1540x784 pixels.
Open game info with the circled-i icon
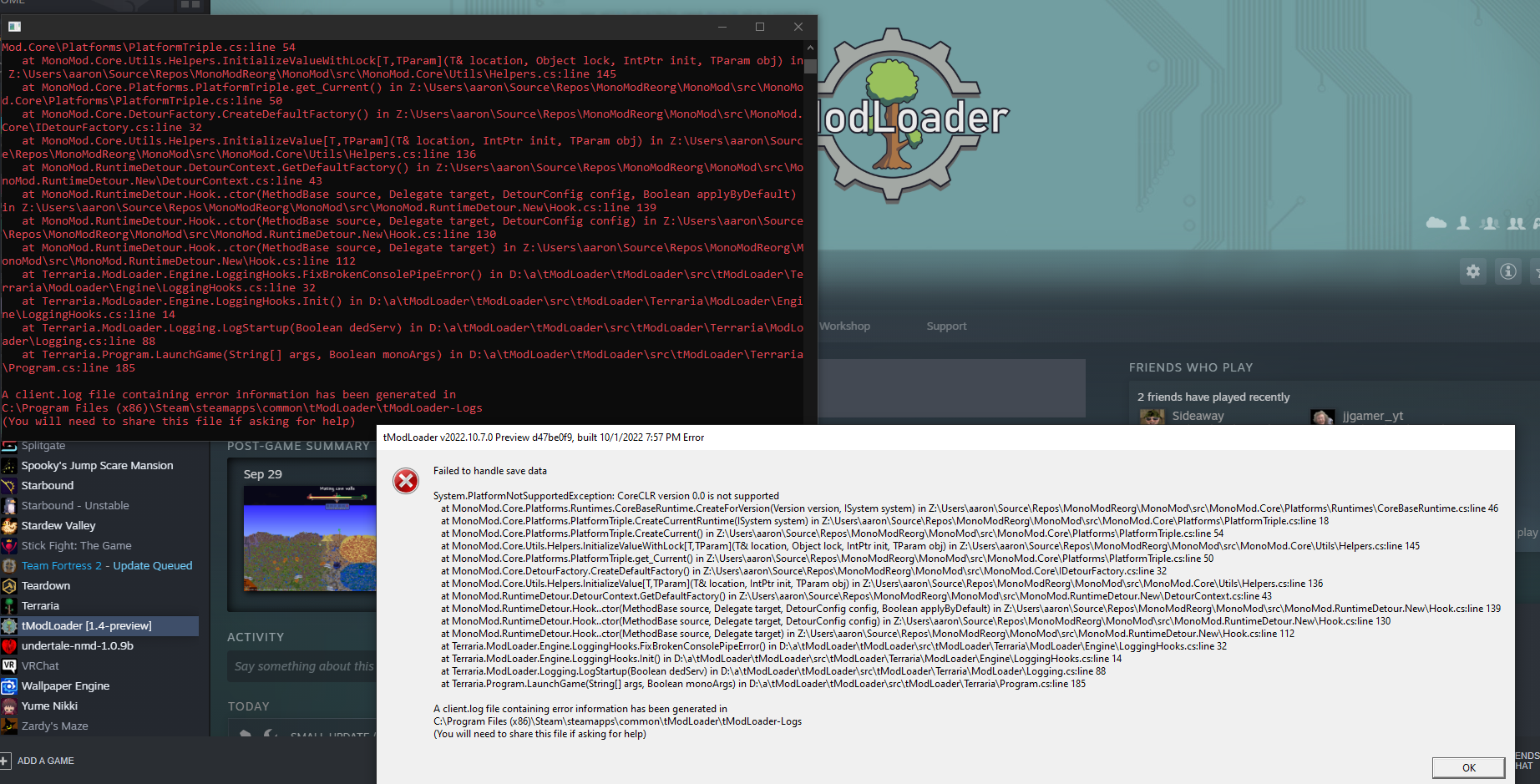1508,271
